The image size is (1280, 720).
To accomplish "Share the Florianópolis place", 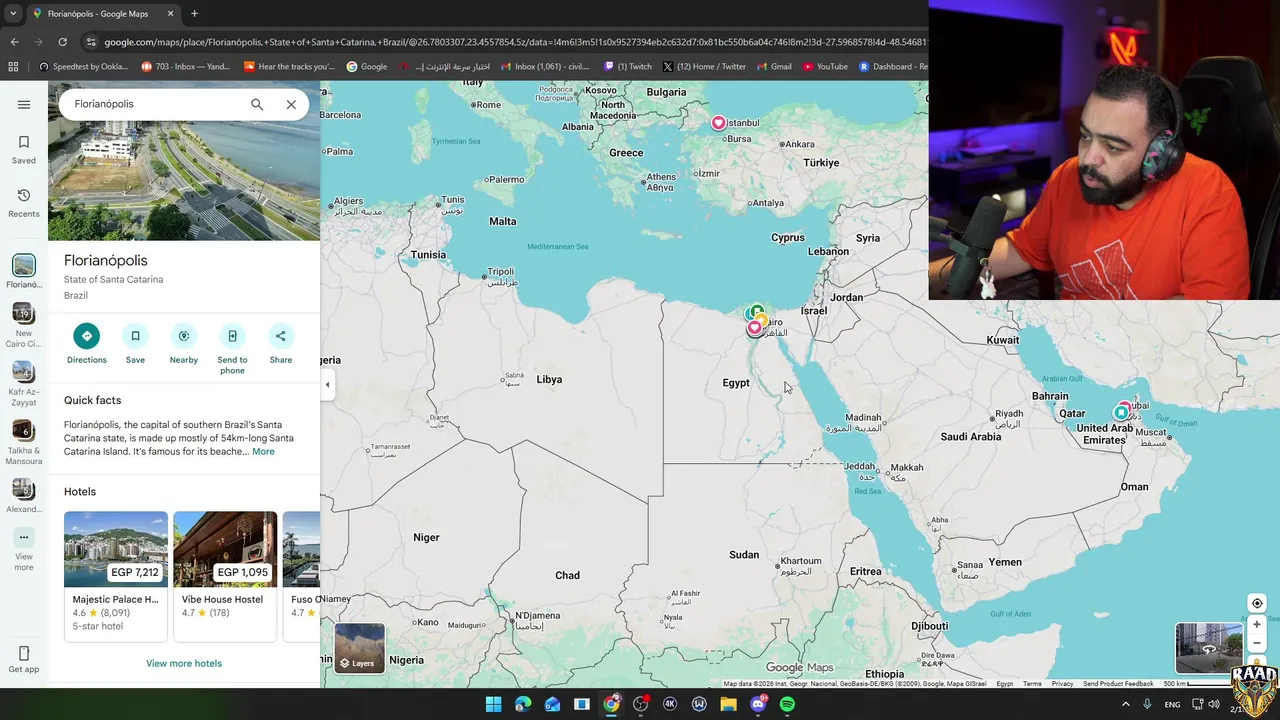I will tap(281, 343).
